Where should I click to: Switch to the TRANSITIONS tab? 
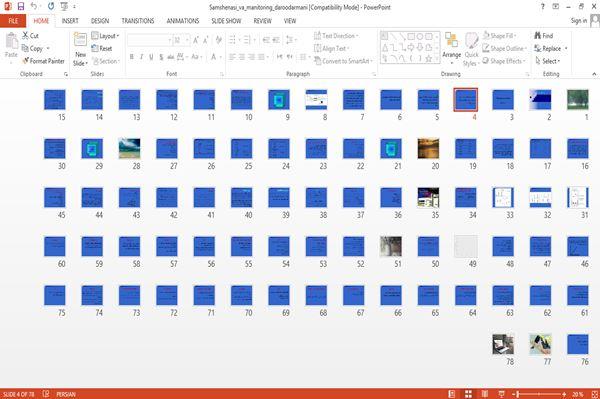[138, 21]
